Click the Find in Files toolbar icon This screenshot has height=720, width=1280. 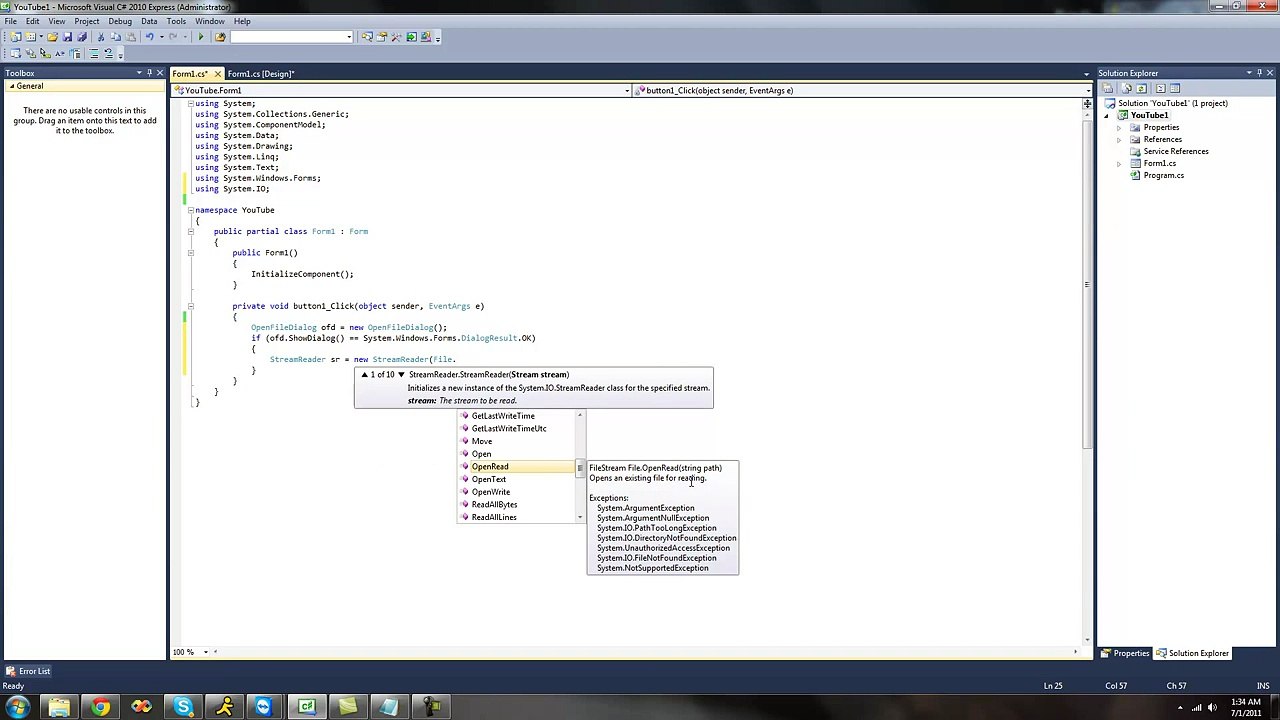point(220,37)
